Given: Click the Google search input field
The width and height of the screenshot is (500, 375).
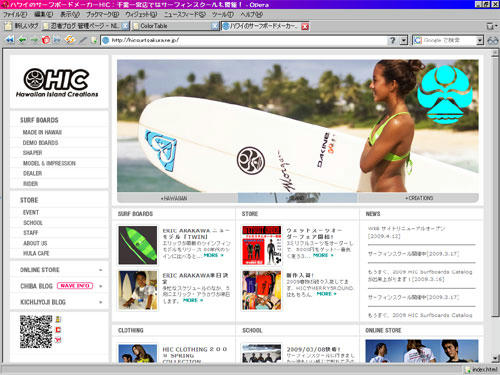Looking at the screenshot, I should coord(449,40).
